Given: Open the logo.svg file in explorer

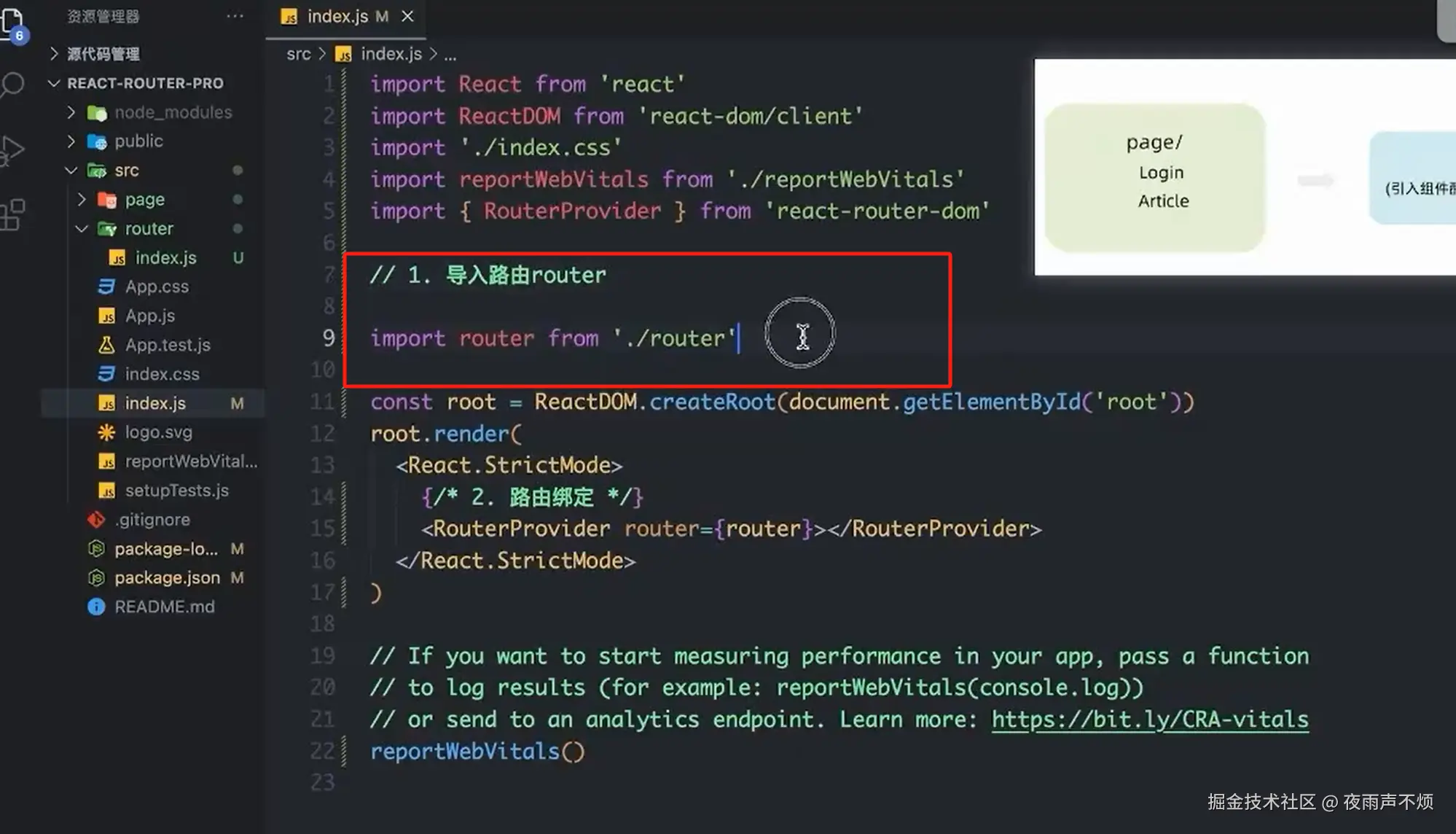Looking at the screenshot, I should [158, 432].
